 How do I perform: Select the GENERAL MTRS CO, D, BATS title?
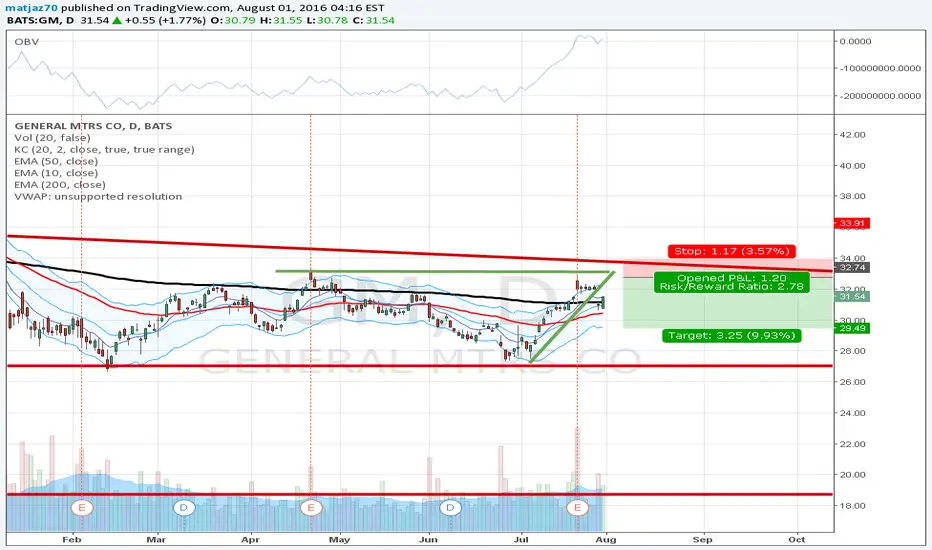[x=93, y=126]
